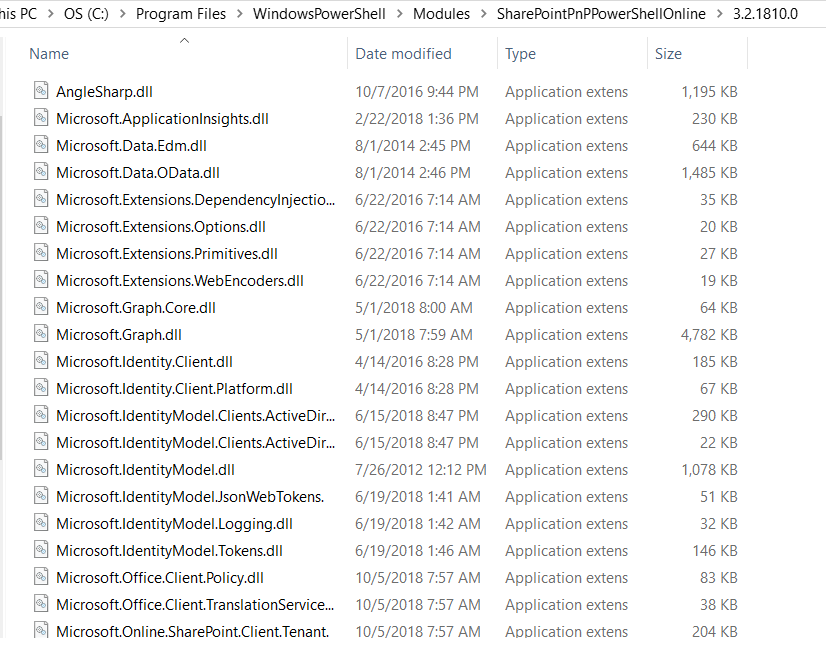Click the Microsoft.ApplicationInsights.dll file icon
Image resolution: width=826 pixels, height=649 pixels.
click(x=41, y=117)
